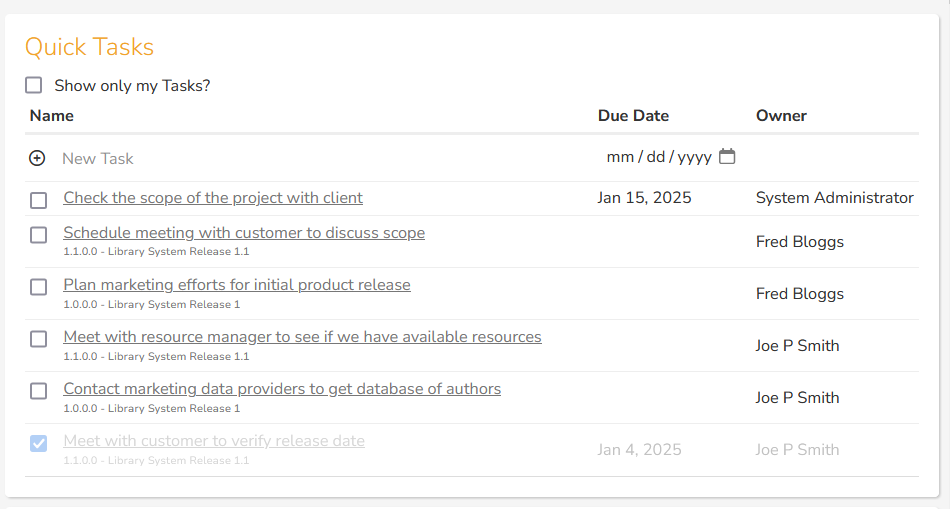The height and width of the screenshot is (509, 950).
Task: Tick the 'Plan marketing efforts' task checkbox
Action: (x=38, y=287)
